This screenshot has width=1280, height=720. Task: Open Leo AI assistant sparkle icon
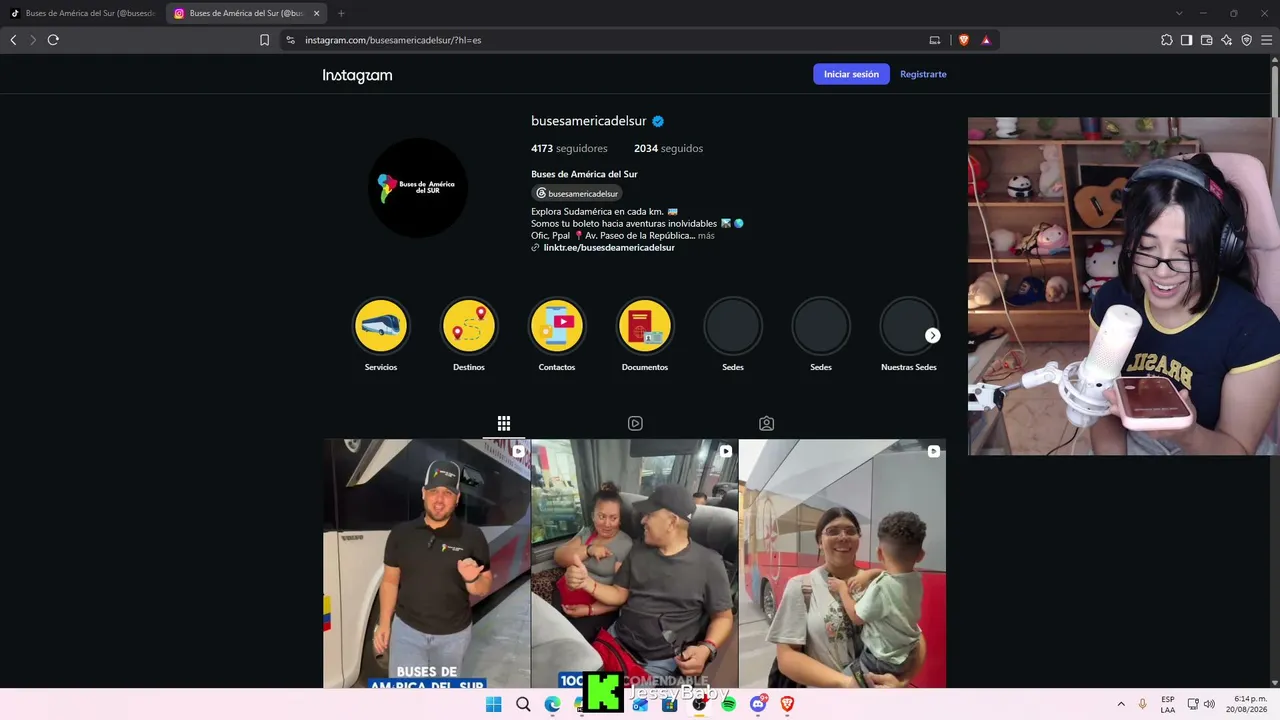click(x=1227, y=40)
